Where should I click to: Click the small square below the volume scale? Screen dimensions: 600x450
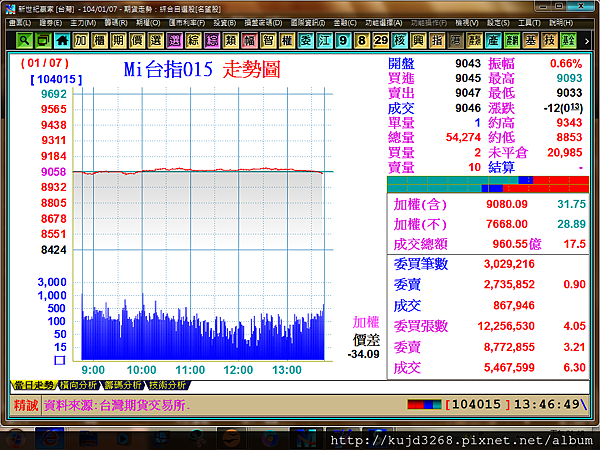point(60,360)
